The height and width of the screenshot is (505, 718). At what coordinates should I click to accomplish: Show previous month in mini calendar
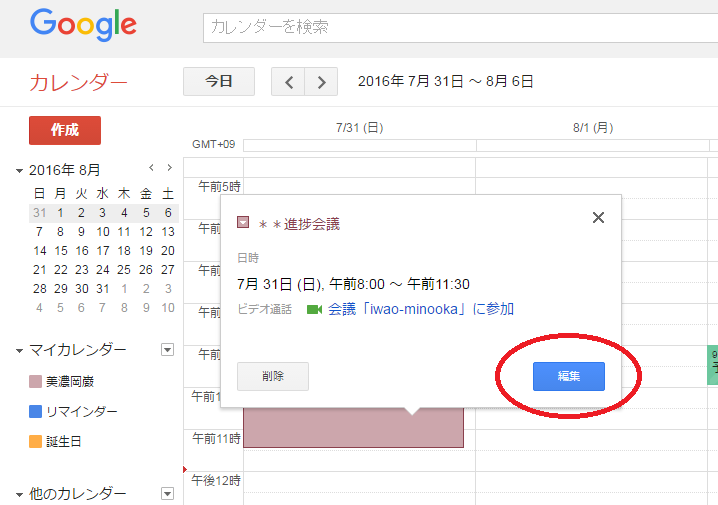151,168
